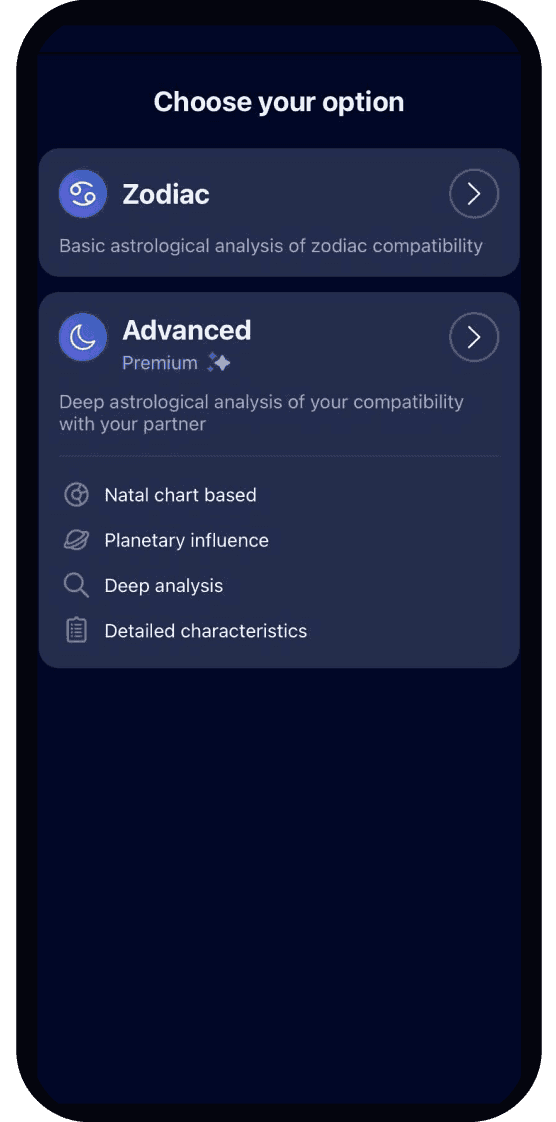This screenshot has width=556, height=1122.
Task: Select the Advanced title text
Action: pos(187,330)
